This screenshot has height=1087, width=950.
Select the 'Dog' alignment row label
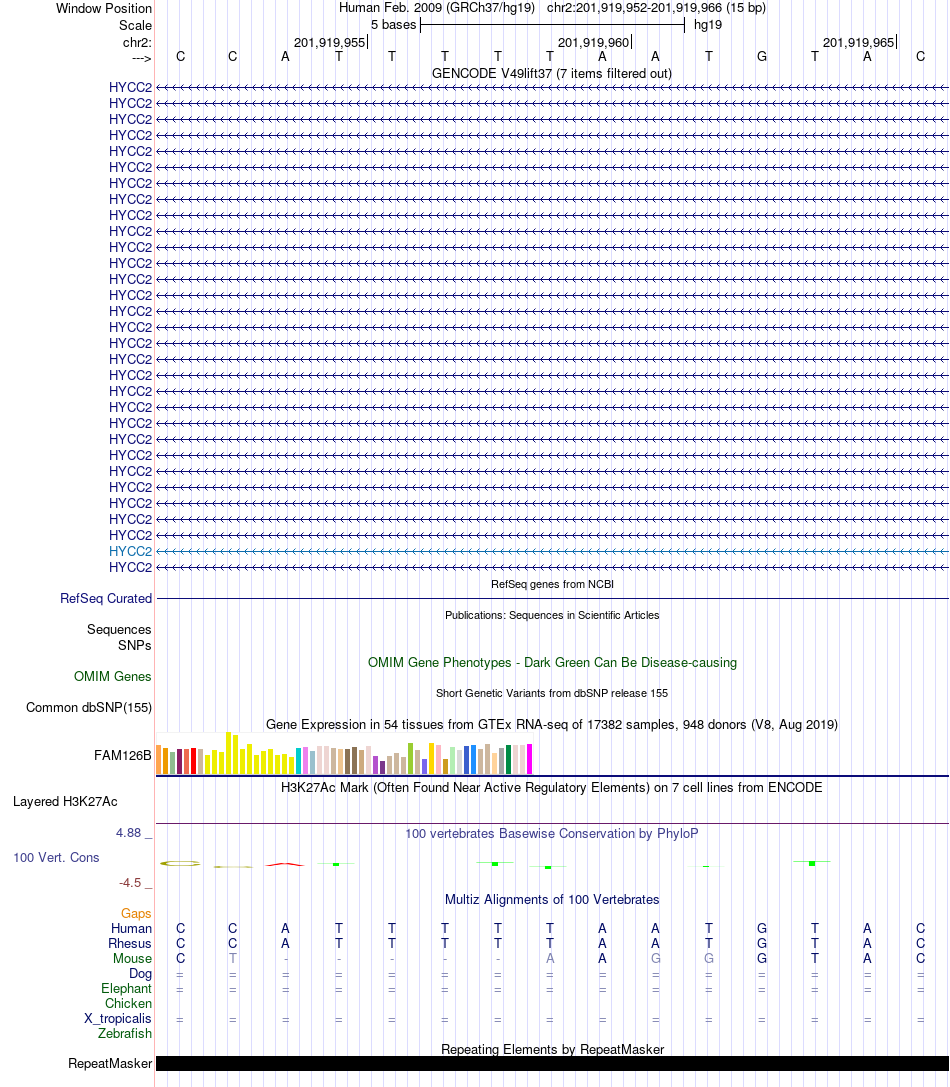click(140, 974)
